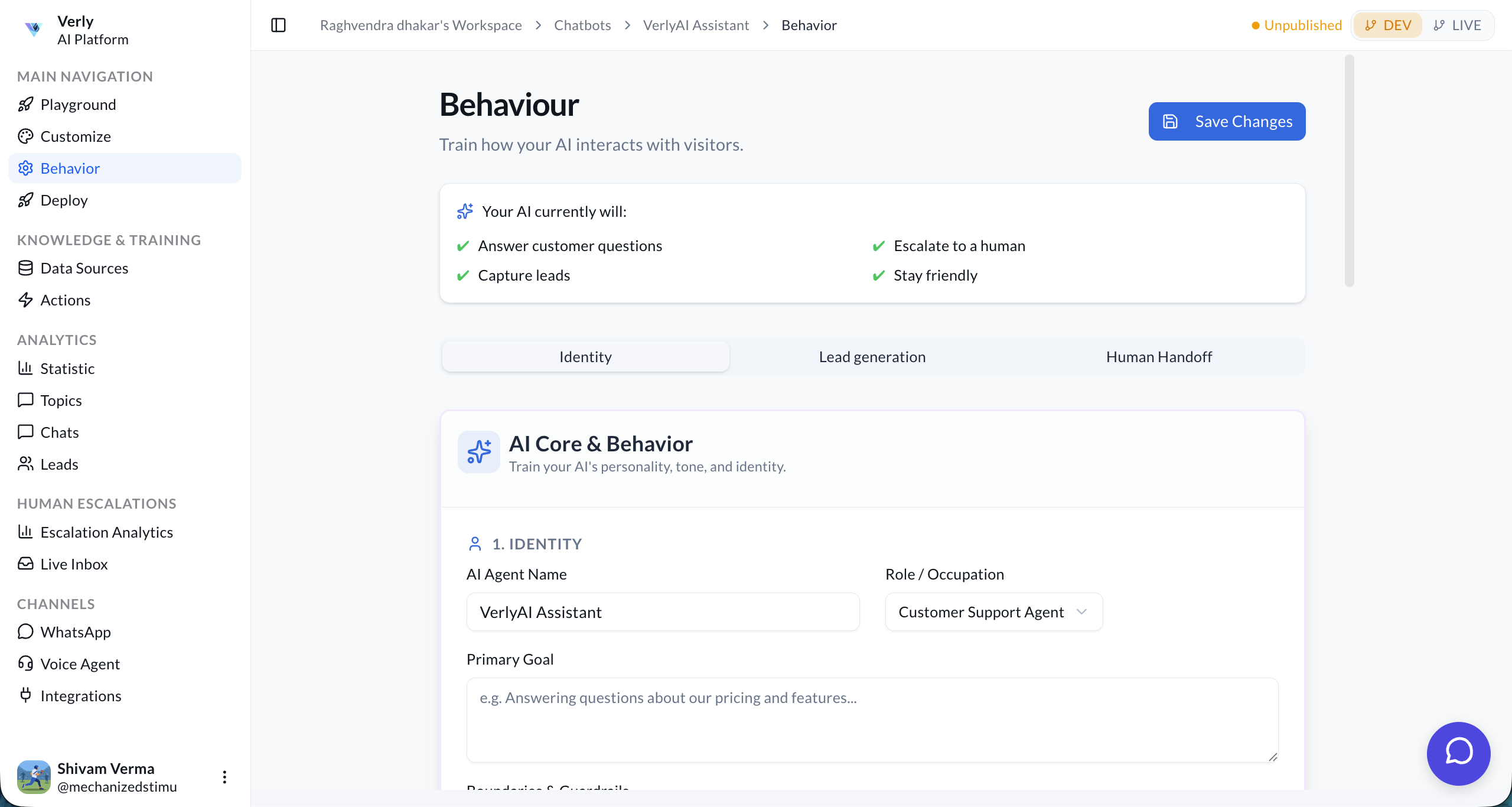
Task: Expand the Chatbots breadcrumb link
Action: pyautogui.click(x=582, y=25)
